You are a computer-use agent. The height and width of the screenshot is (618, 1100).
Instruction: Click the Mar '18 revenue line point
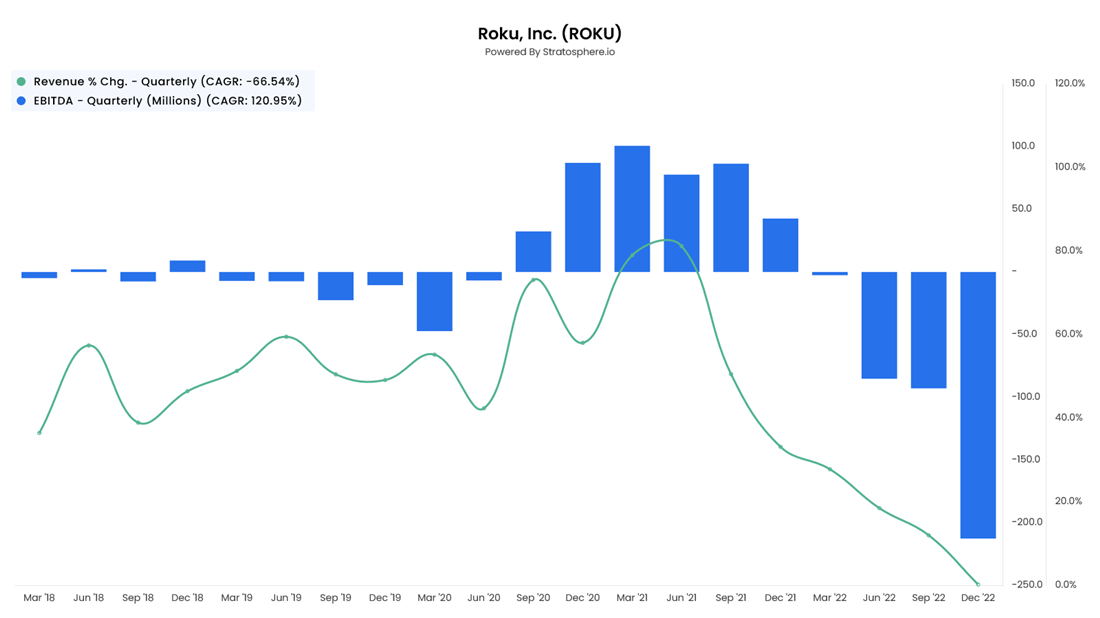(x=40, y=433)
